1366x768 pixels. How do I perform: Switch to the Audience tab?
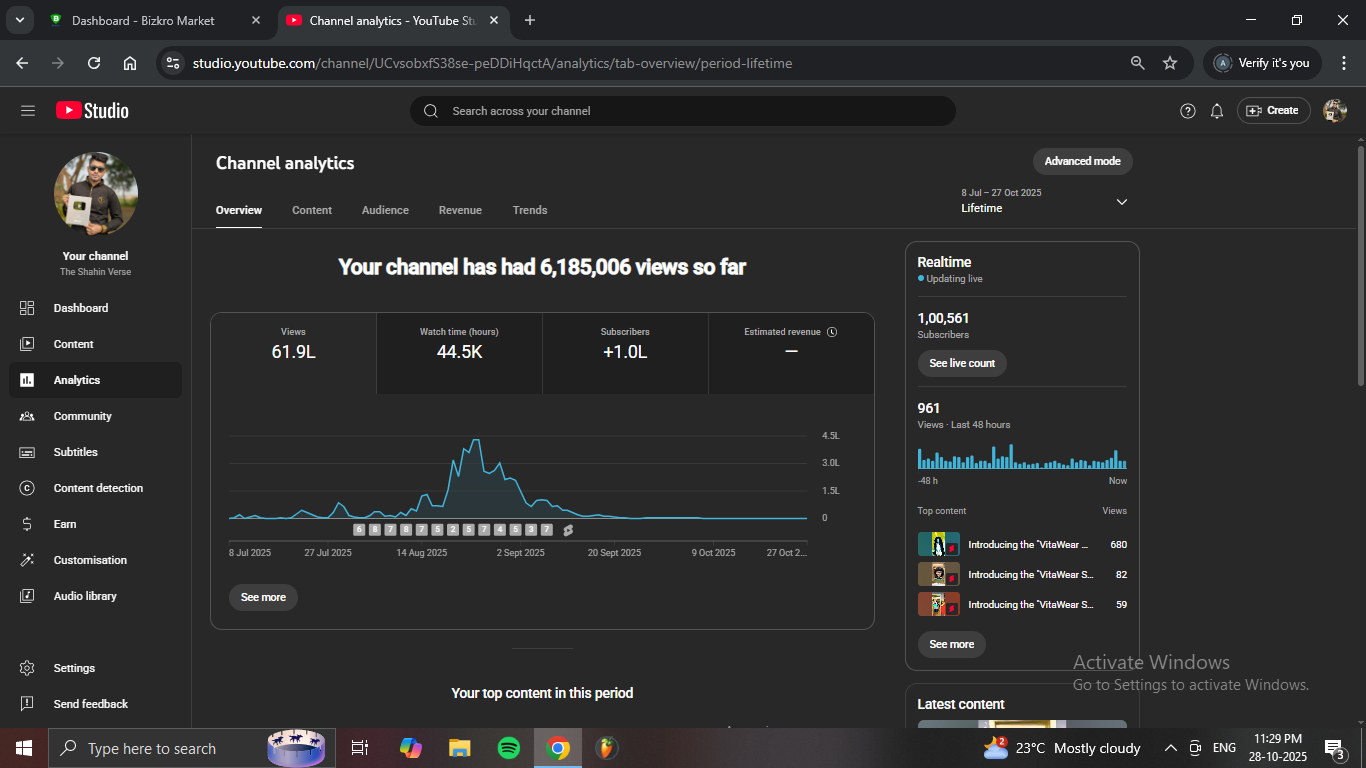[x=385, y=210]
